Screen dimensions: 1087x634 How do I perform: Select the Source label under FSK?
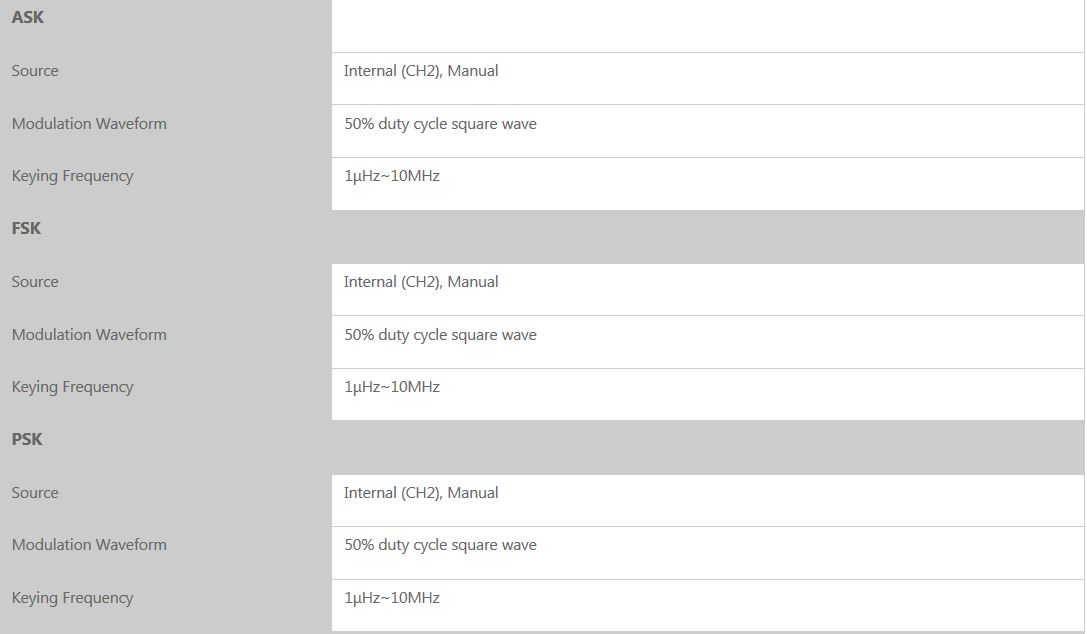35,282
